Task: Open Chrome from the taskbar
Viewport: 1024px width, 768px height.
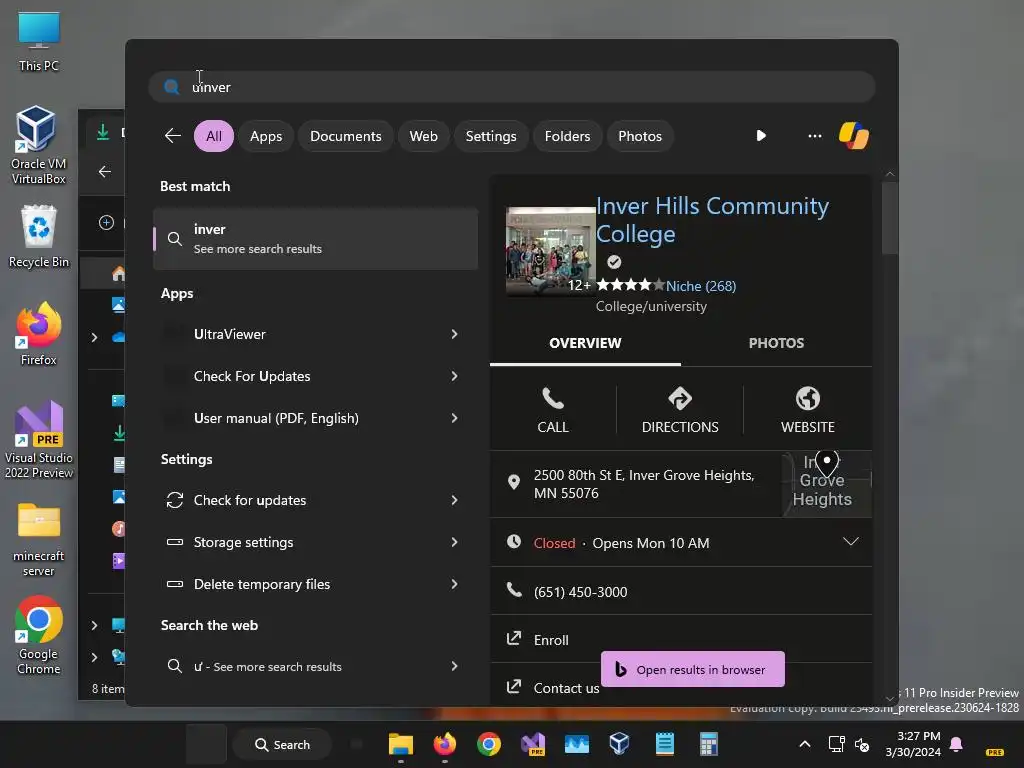Action: (x=488, y=744)
